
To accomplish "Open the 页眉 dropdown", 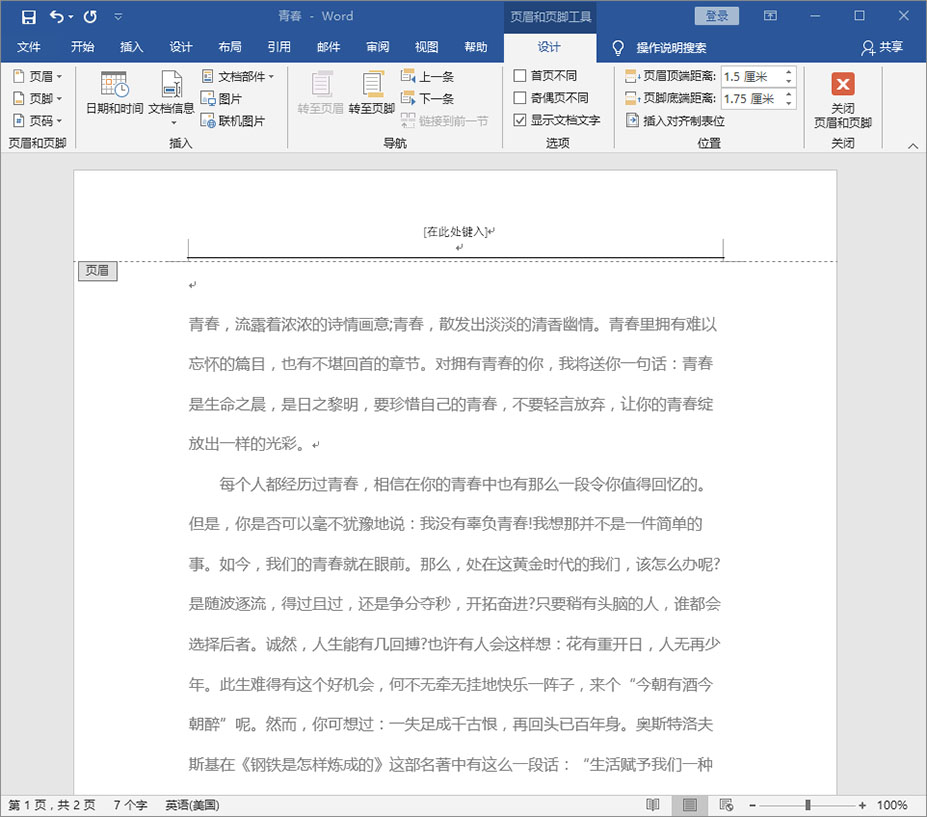I will pyautogui.click(x=38, y=76).
